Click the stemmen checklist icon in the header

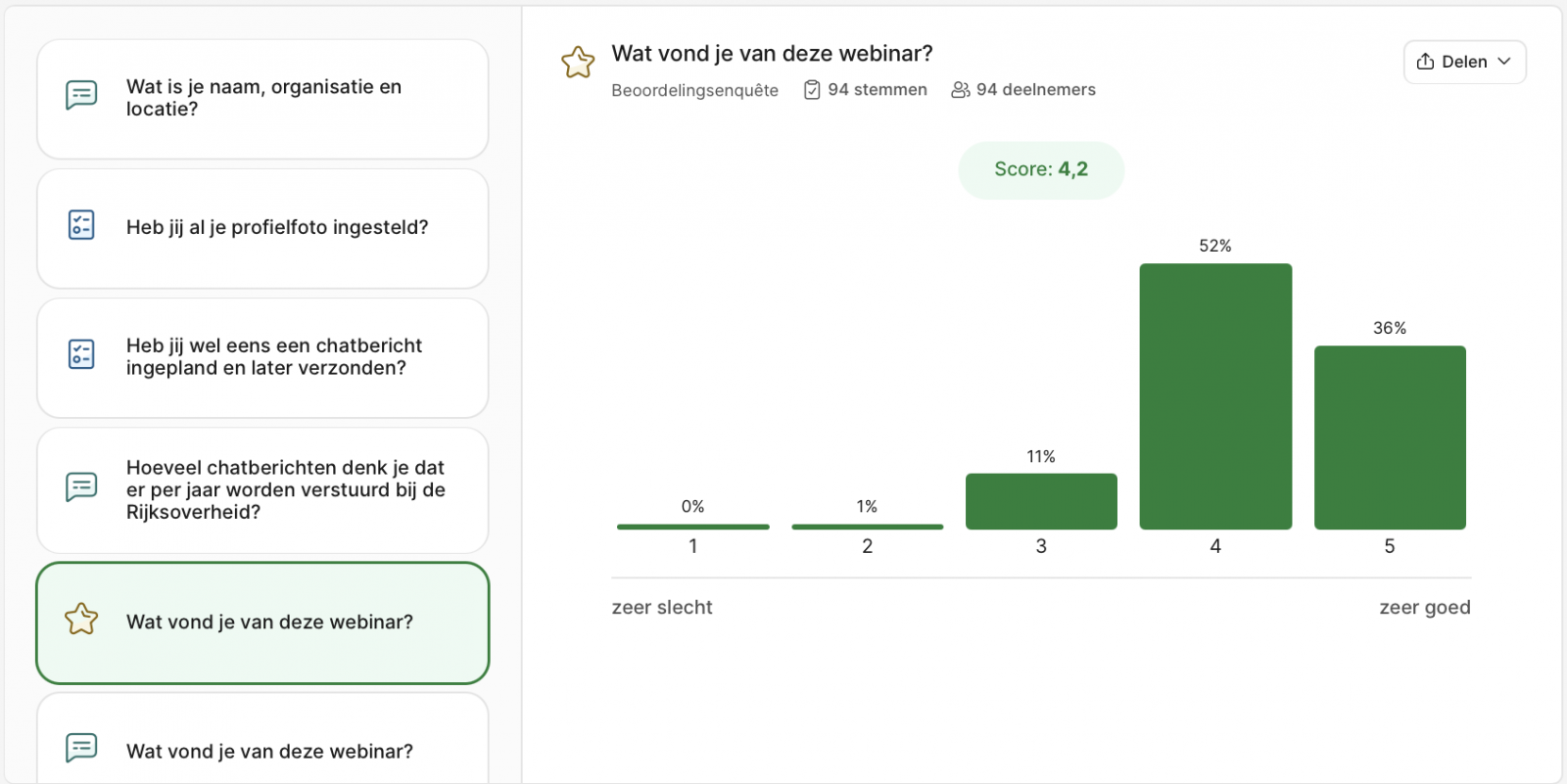point(812,89)
